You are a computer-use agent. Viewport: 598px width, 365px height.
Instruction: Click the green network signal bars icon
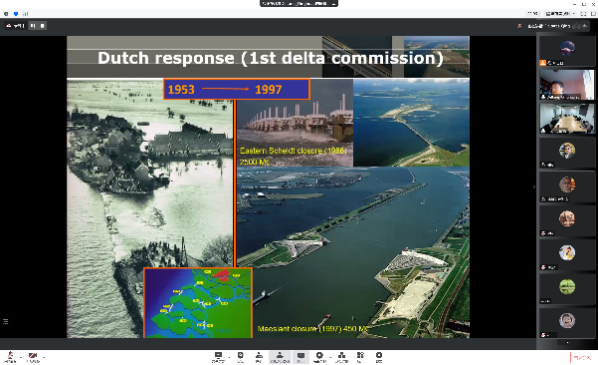pyautogui.click(x=25, y=14)
